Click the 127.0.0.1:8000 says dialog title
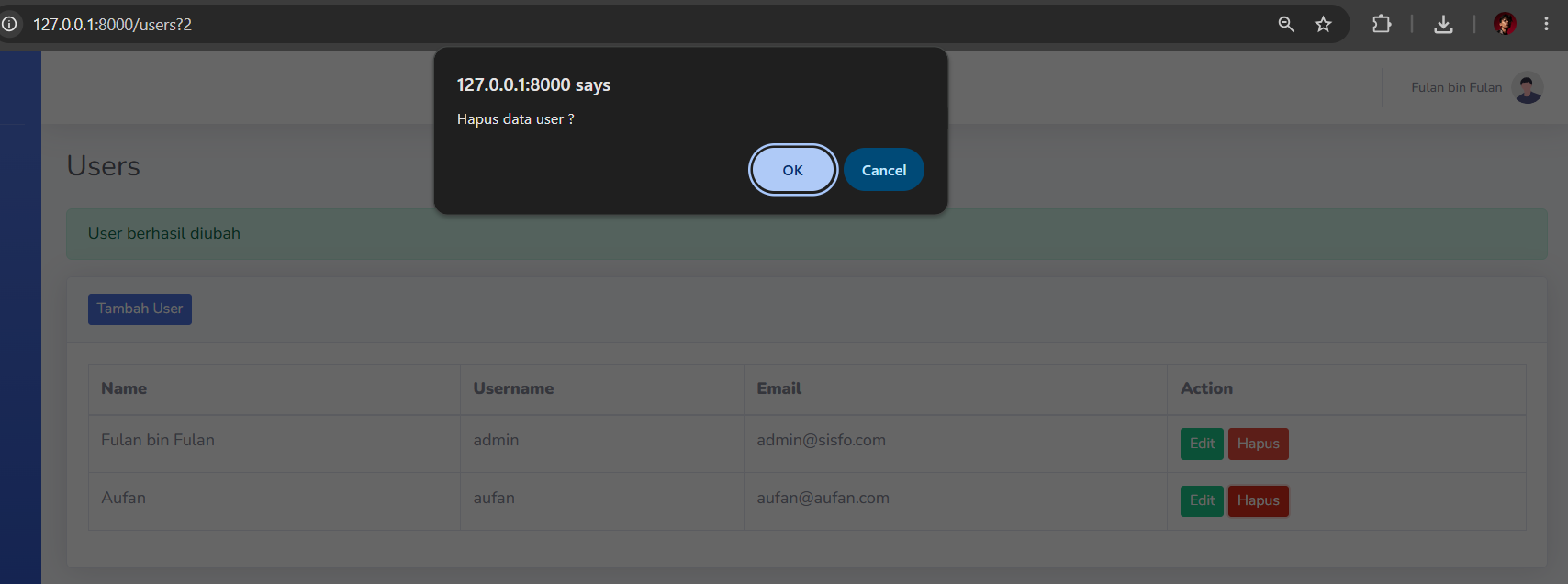Screen dimensions: 1568x584 click(x=533, y=84)
